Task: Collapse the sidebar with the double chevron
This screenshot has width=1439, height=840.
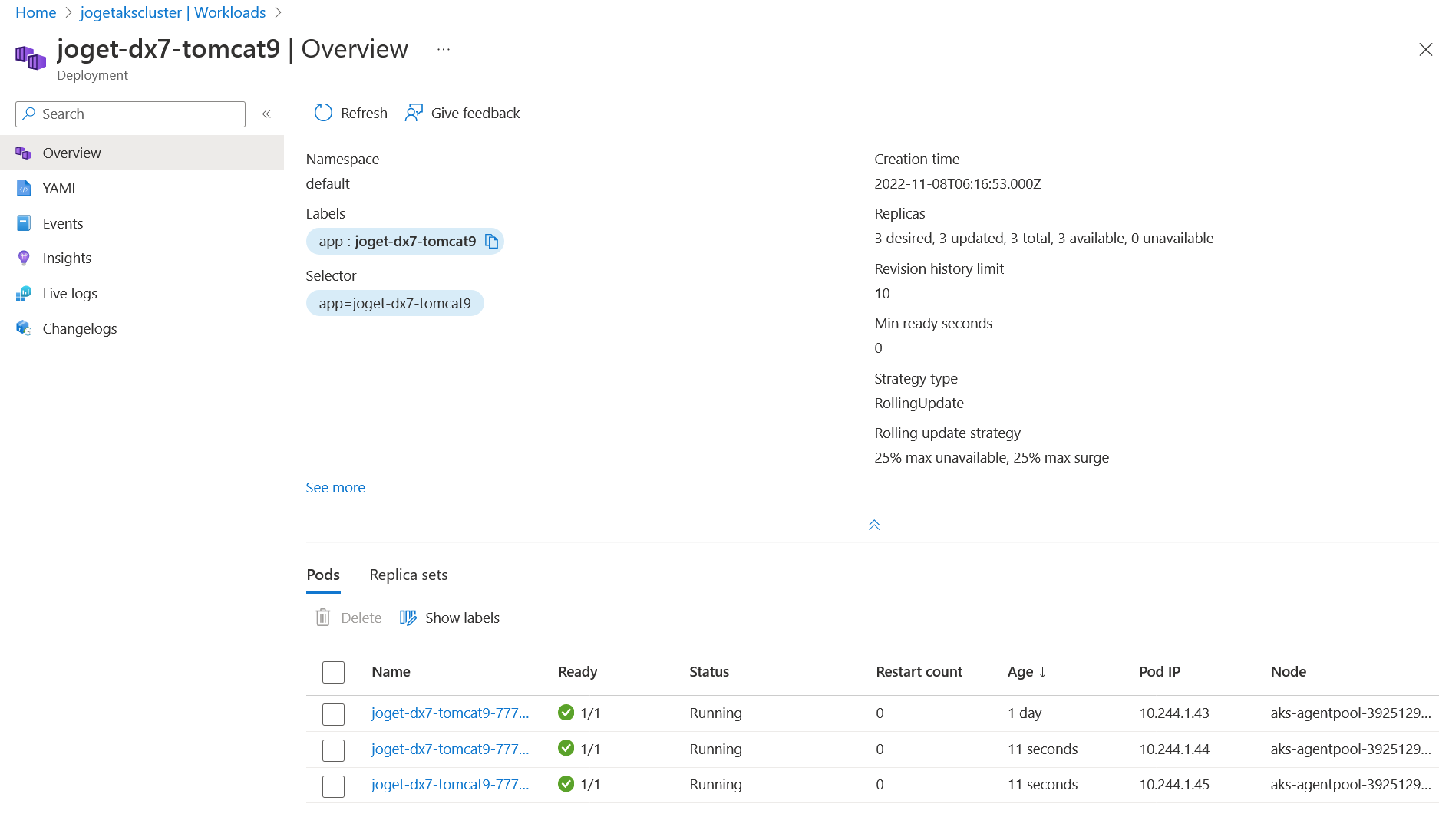Action: pos(266,114)
